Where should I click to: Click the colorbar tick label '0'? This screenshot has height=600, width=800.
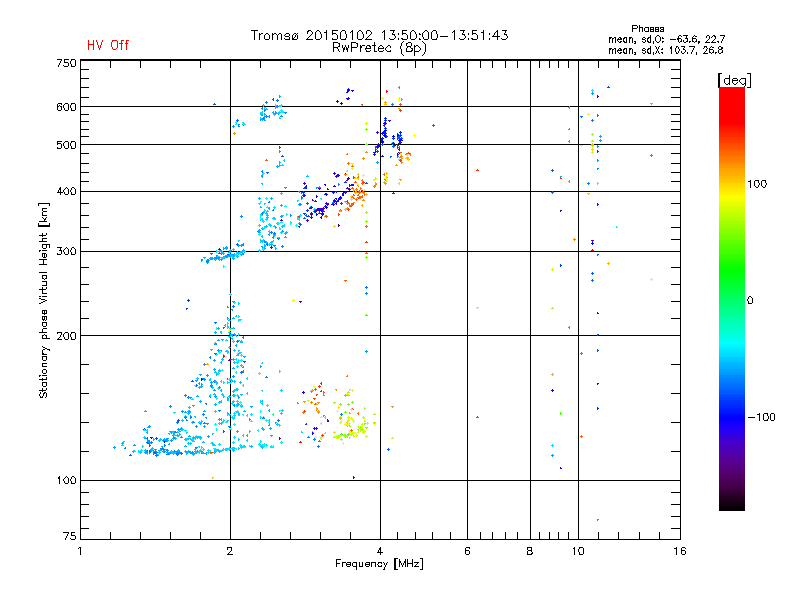[x=749, y=301]
